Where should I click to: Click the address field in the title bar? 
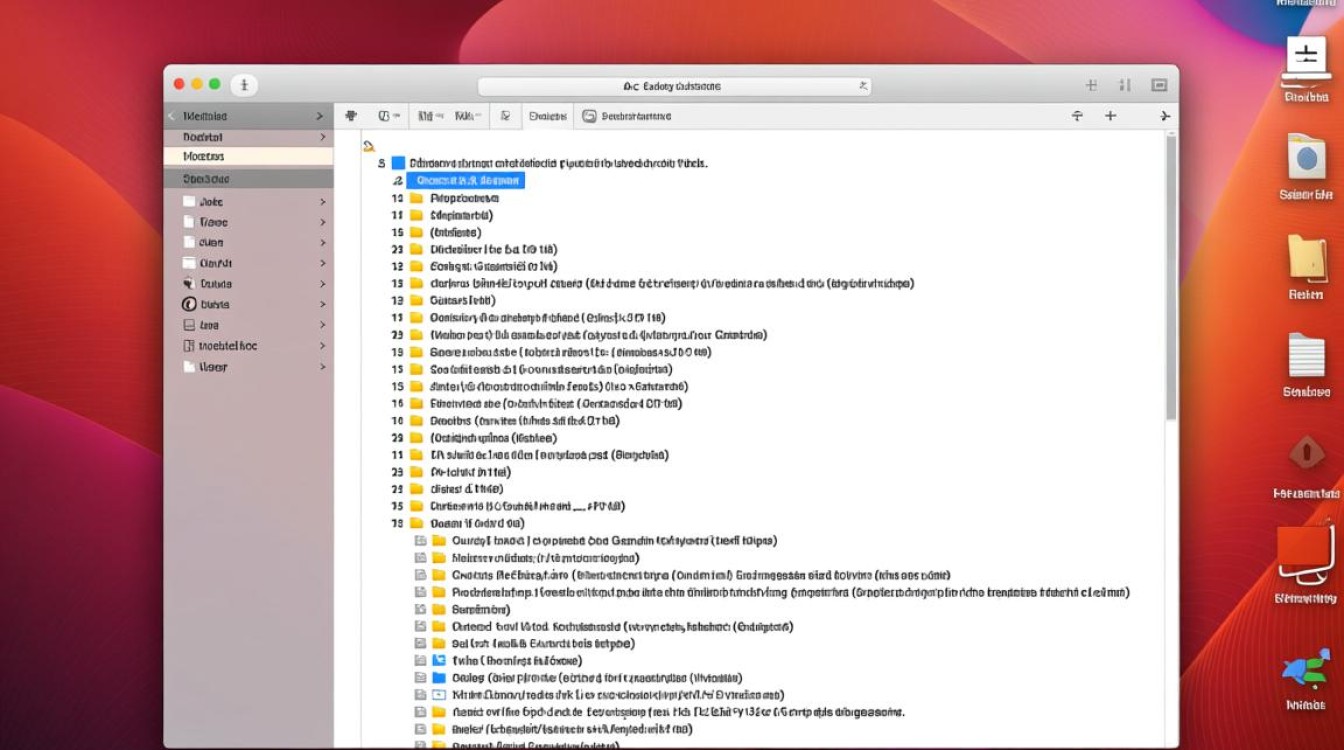pyautogui.click(x=673, y=86)
